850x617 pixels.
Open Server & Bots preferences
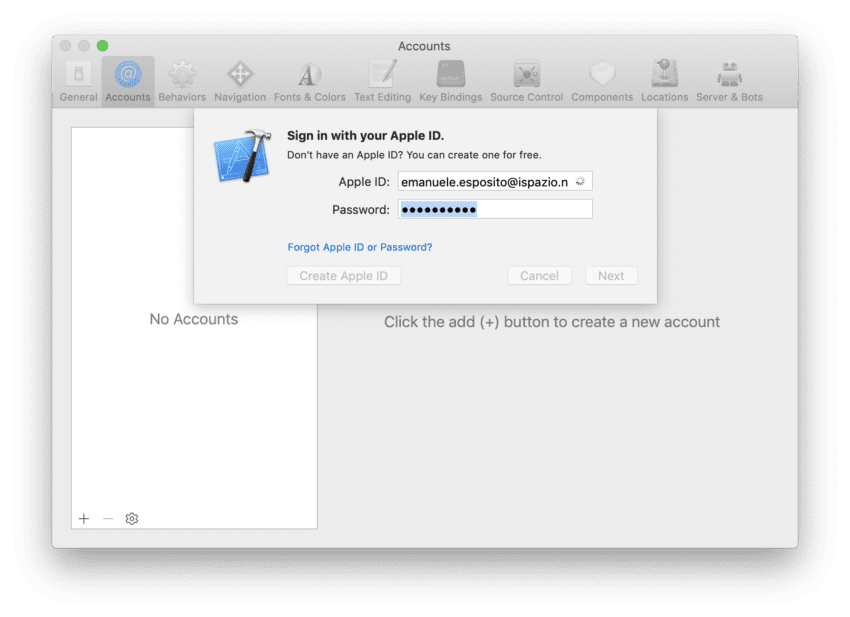pyautogui.click(x=729, y=81)
